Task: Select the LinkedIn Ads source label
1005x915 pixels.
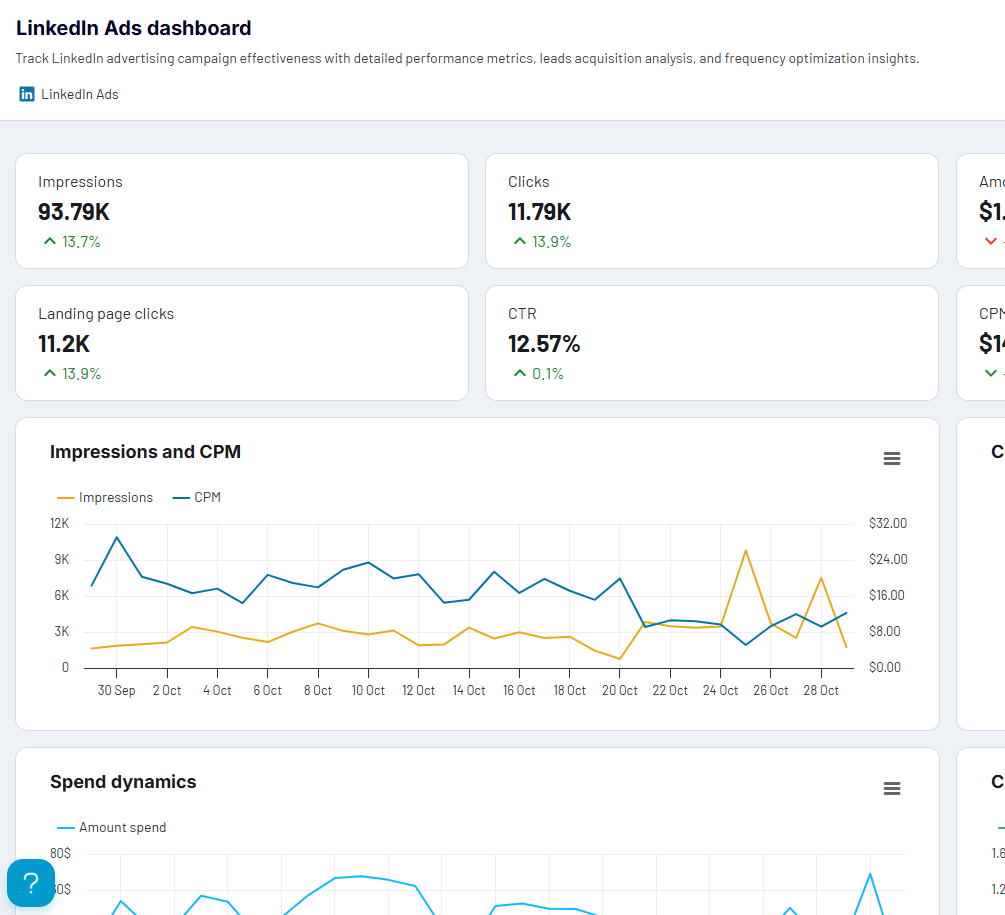Action: coord(79,94)
